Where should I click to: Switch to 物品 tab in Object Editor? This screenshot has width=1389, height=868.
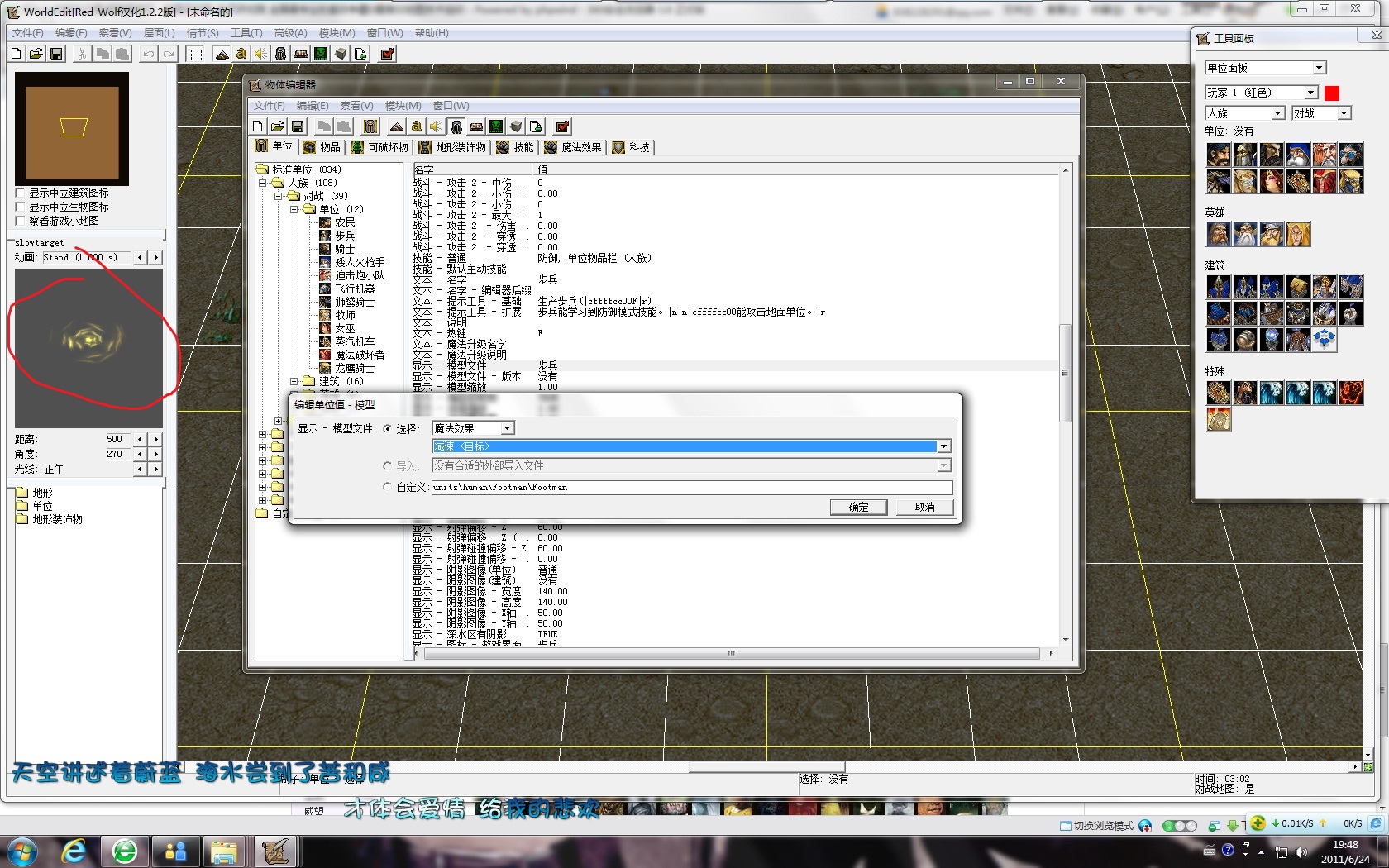click(x=322, y=147)
